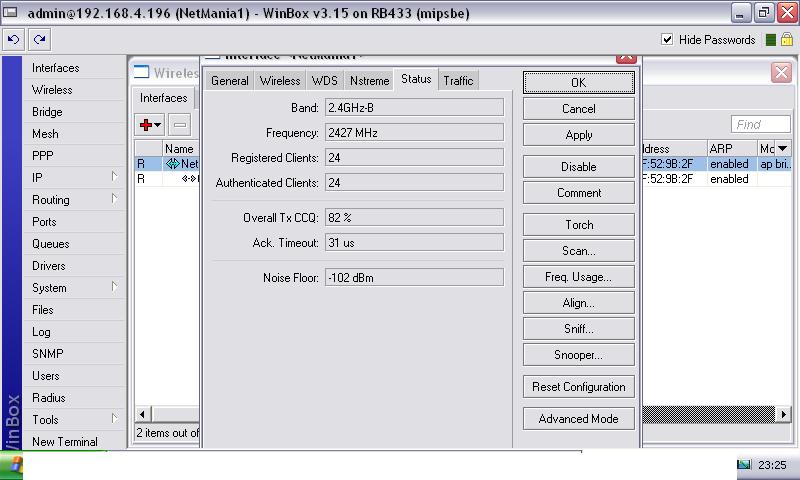The image size is (800, 480).
Task: Toggle the Hide Passwords checkbox
Action: (667, 39)
